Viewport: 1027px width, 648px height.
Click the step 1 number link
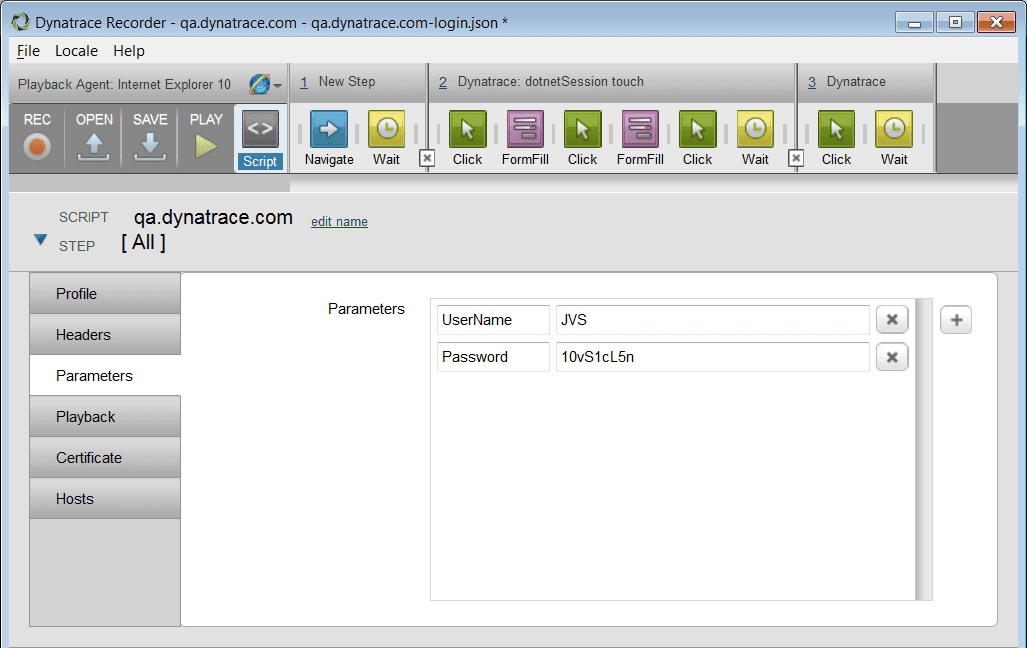click(304, 83)
